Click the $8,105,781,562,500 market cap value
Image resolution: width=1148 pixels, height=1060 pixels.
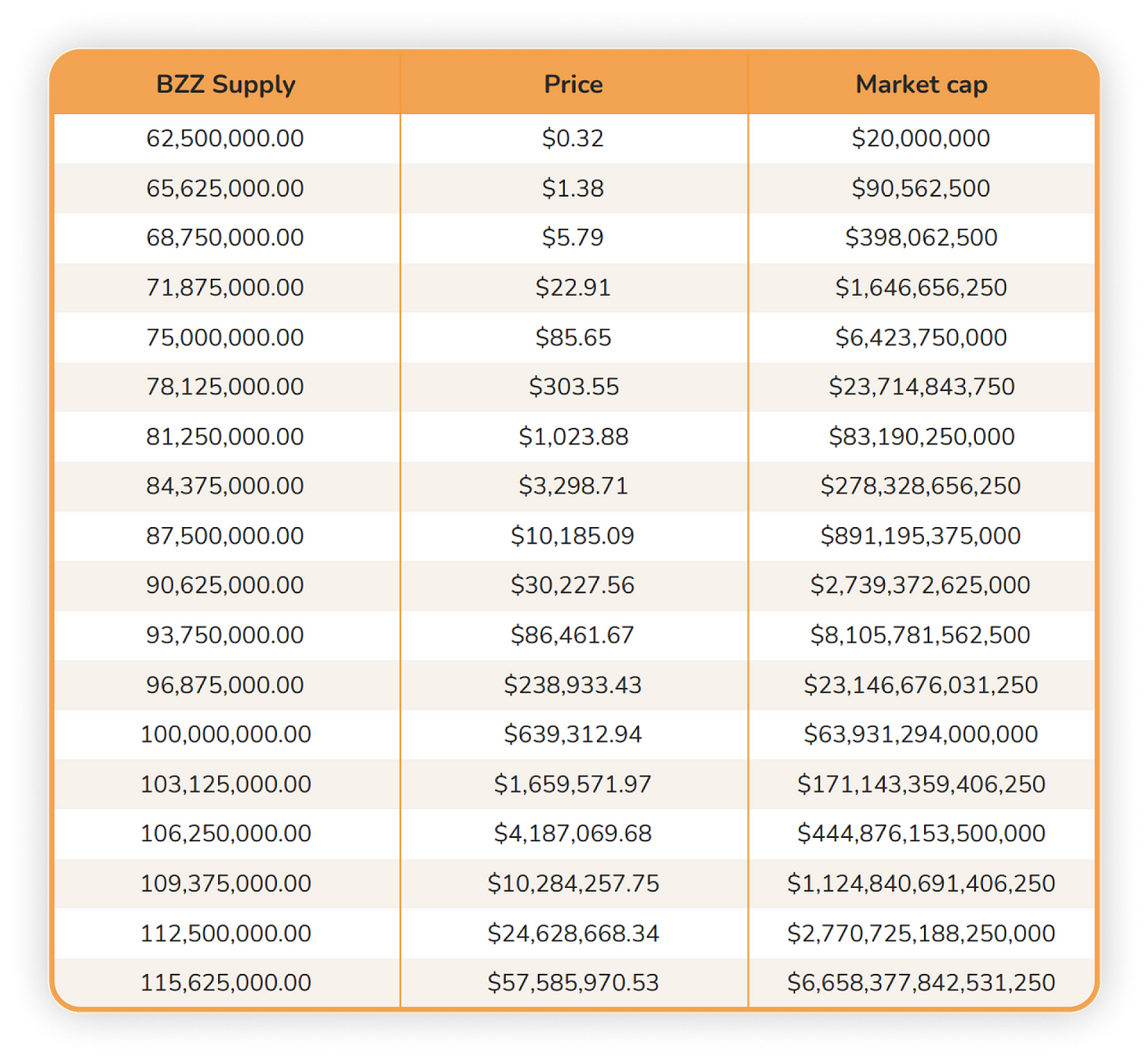921,635
